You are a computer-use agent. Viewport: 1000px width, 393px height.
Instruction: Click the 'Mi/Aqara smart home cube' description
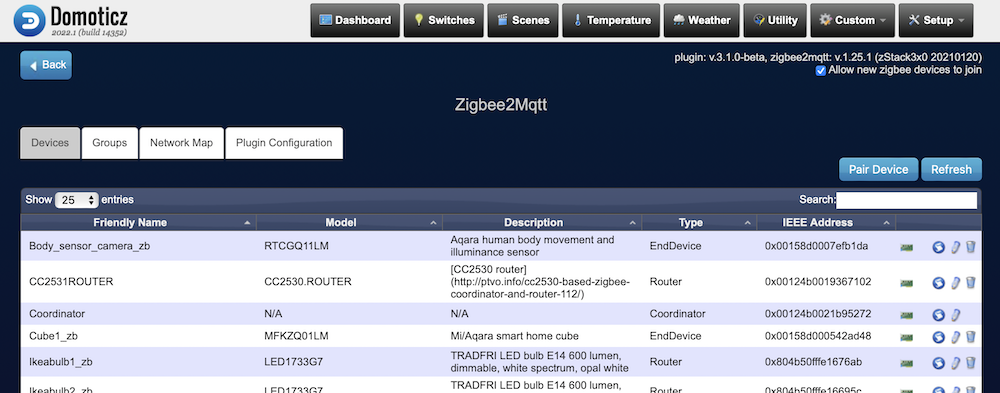(x=515, y=336)
